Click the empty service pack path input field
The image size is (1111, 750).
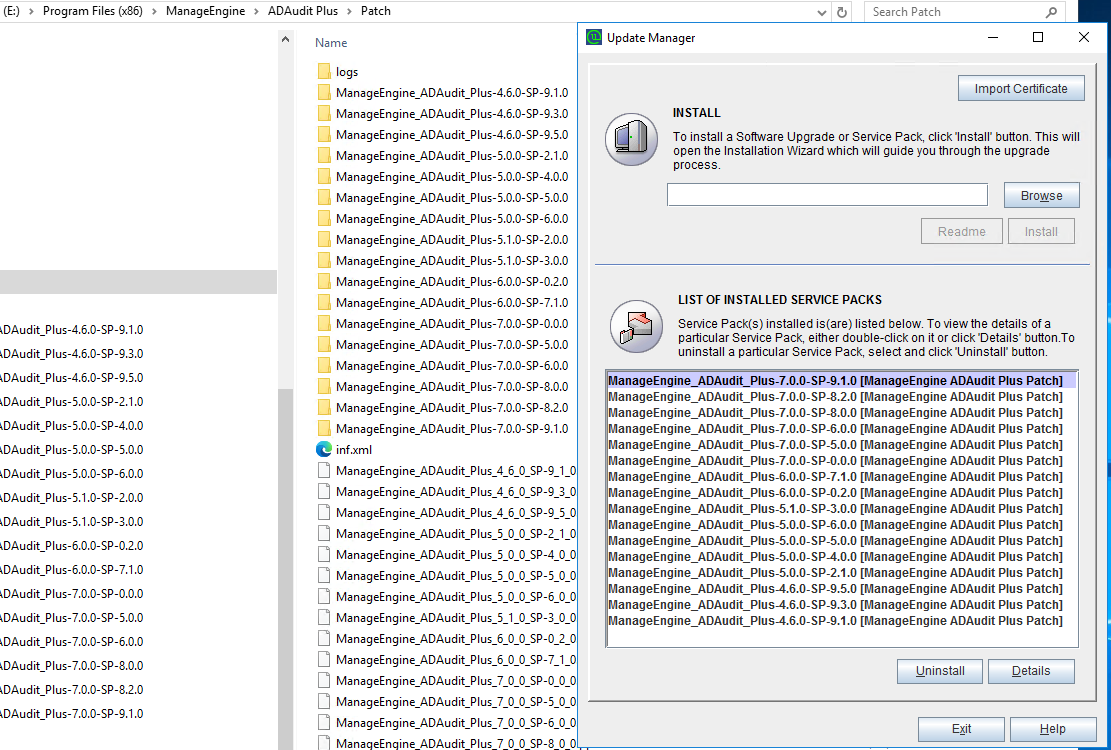coord(826,194)
